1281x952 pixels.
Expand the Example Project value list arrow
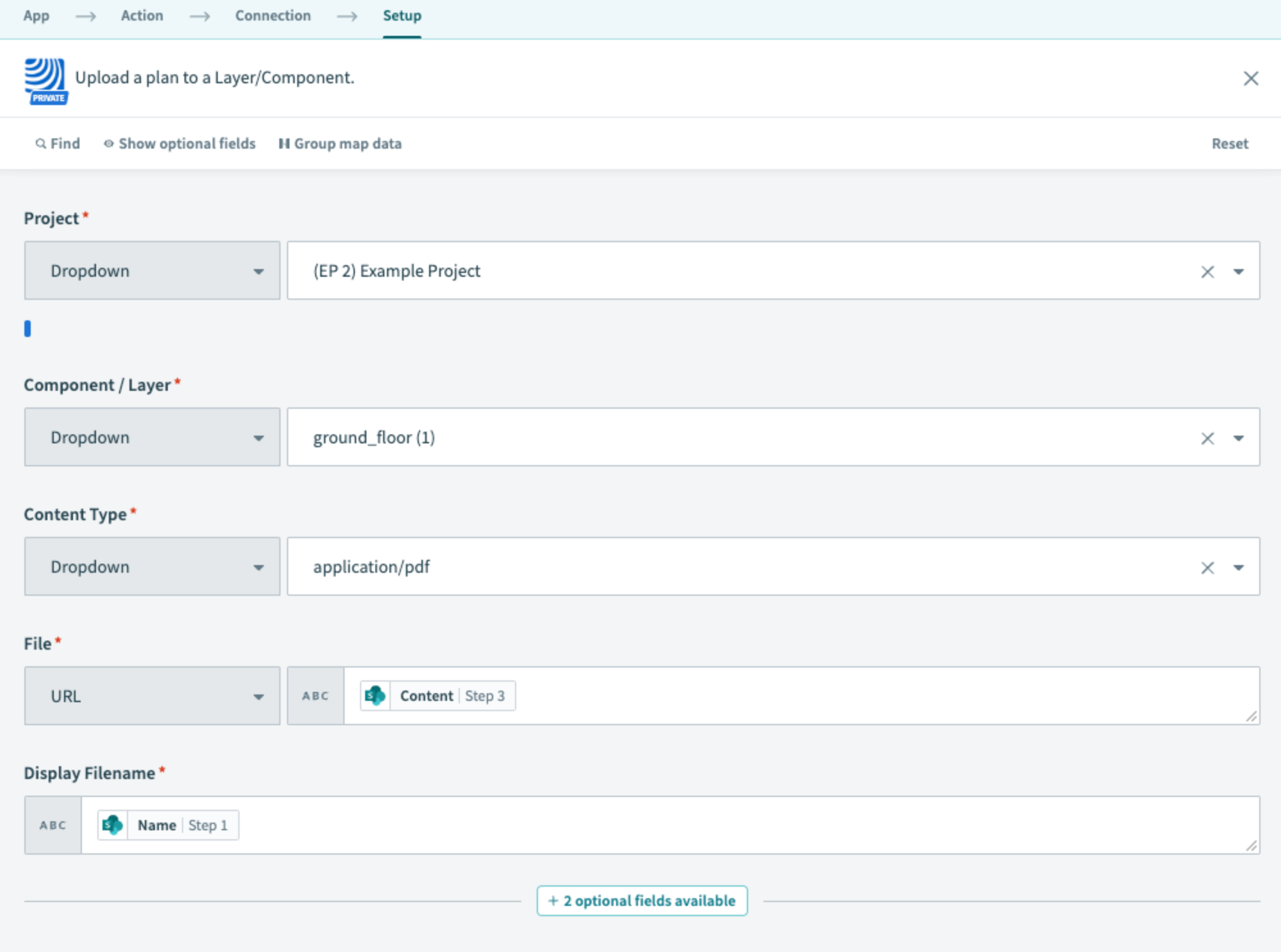(x=1239, y=272)
